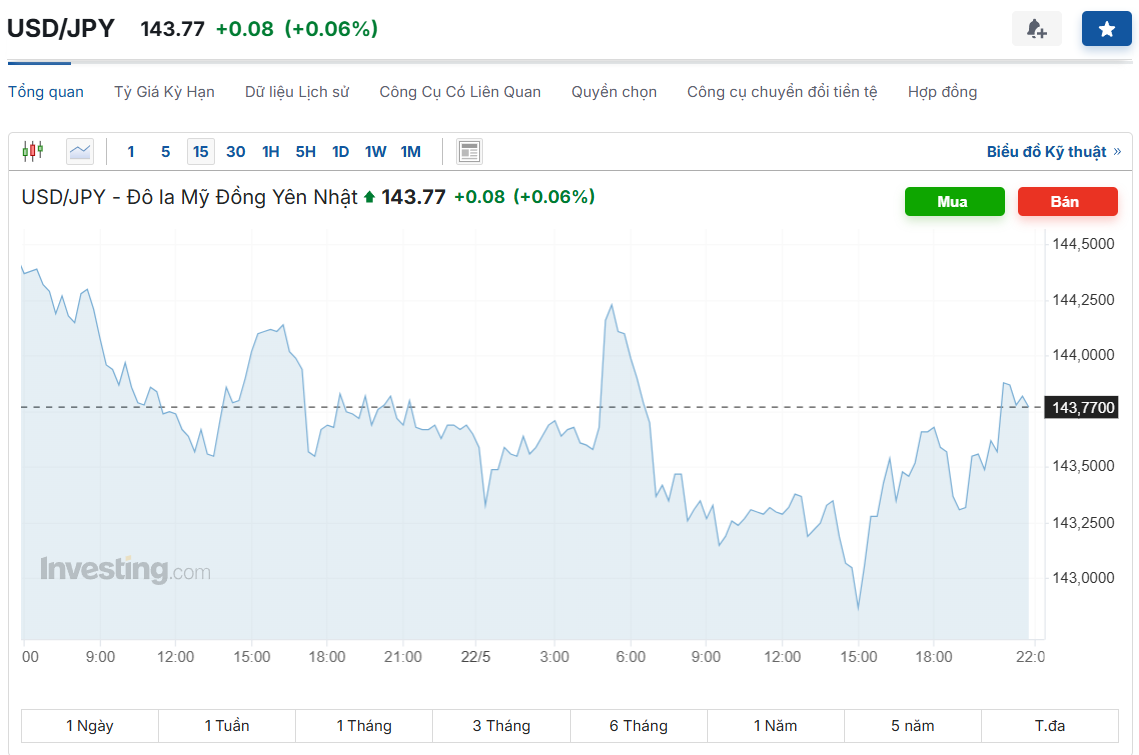Show the '1 Năm' range
The width and height of the screenshot is (1139, 755).
[x=775, y=726]
